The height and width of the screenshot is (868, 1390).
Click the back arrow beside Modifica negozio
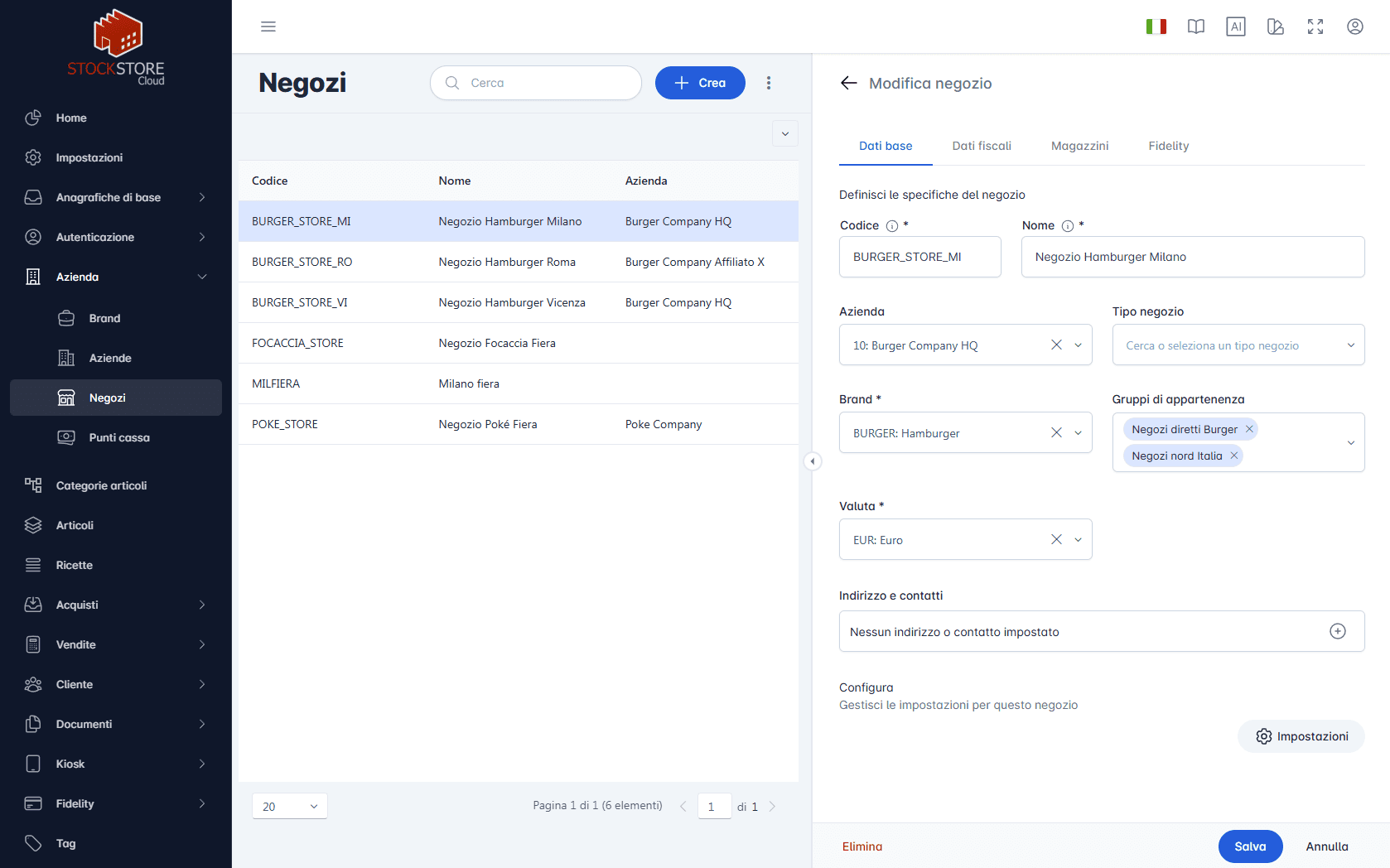click(848, 83)
